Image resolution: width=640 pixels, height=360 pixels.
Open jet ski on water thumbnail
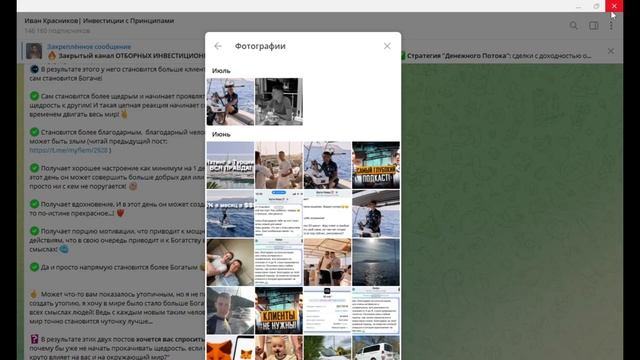tap(230, 213)
